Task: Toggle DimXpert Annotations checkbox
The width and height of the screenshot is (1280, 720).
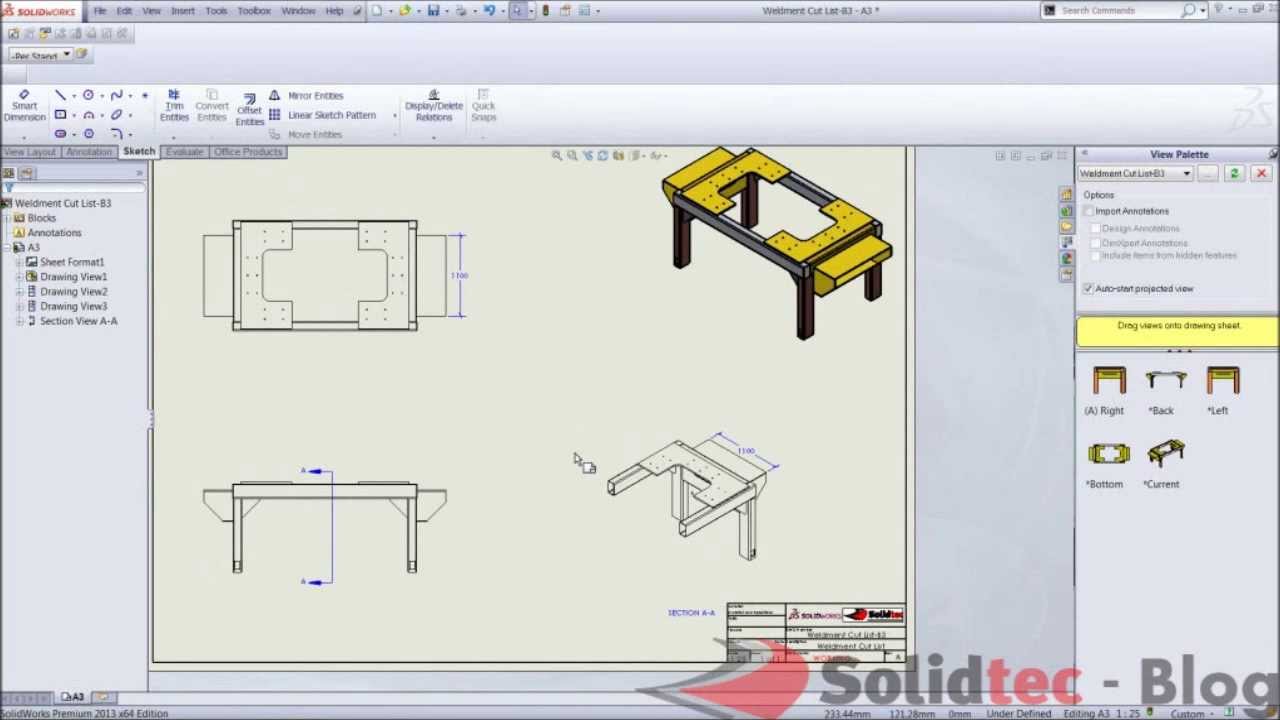Action: click(x=1095, y=243)
